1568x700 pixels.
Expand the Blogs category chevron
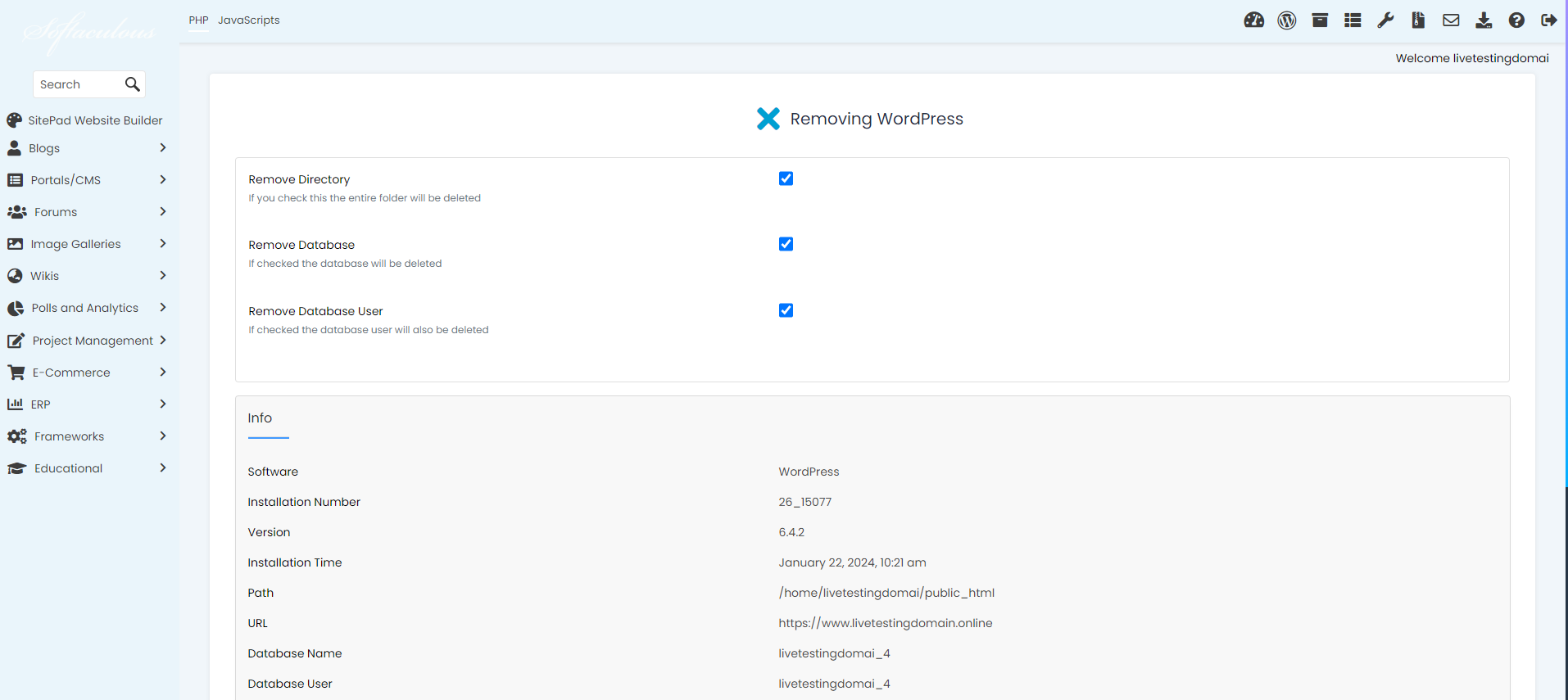click(x=162, y=147)
